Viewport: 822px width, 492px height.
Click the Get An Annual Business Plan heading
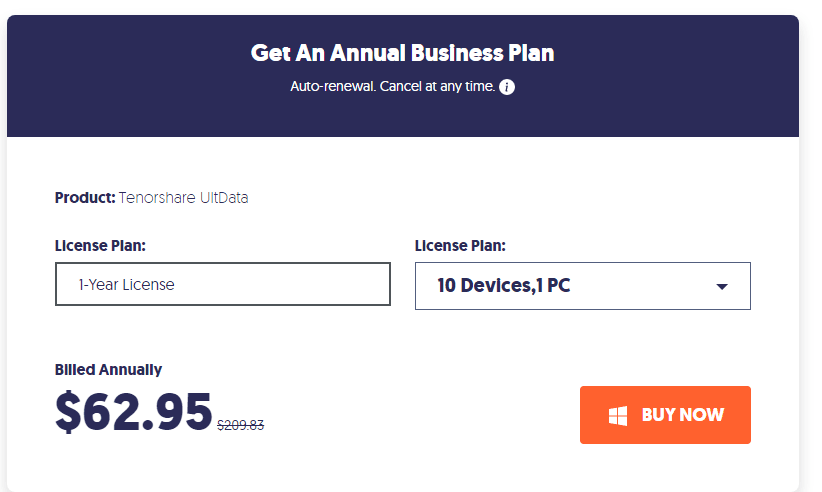(403, 53)
